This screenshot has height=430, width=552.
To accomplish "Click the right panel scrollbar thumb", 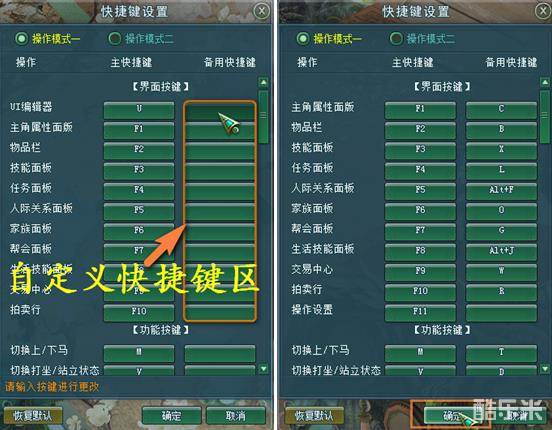I will pos(545,117).
